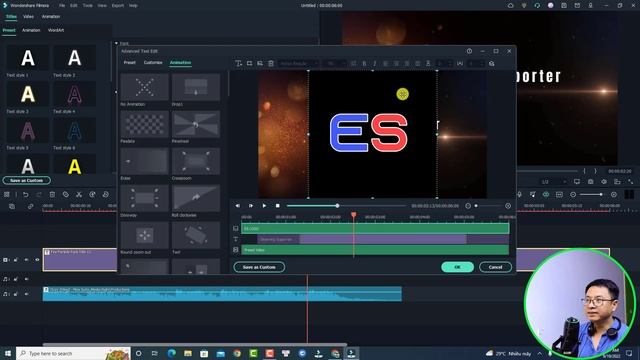Open the font family dropdown
The image size is (640, 360).
(x=298, y=64)
